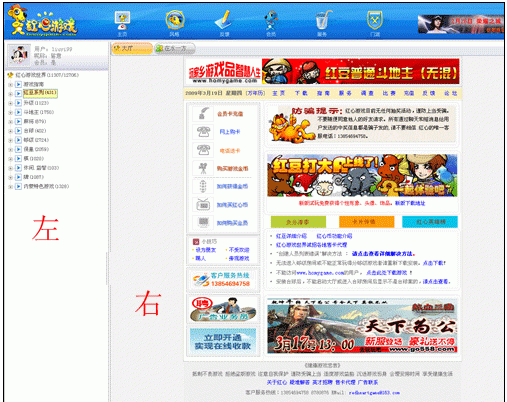Click the green colored category button
The image size is (507, 402).
coord(298,222)
